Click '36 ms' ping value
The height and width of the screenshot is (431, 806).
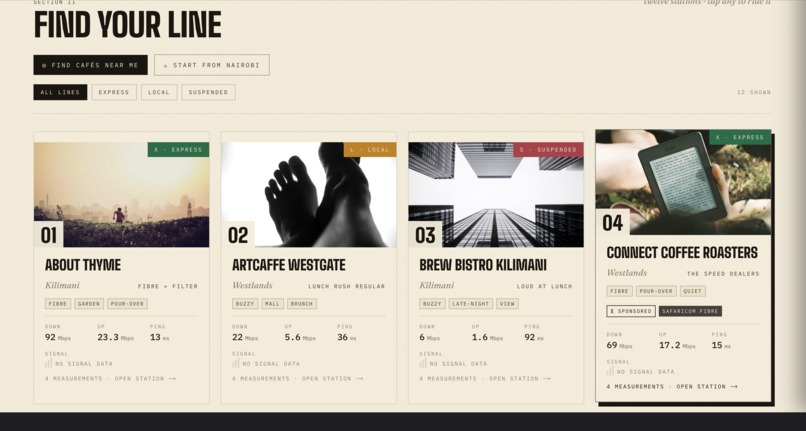pos(346,337)
